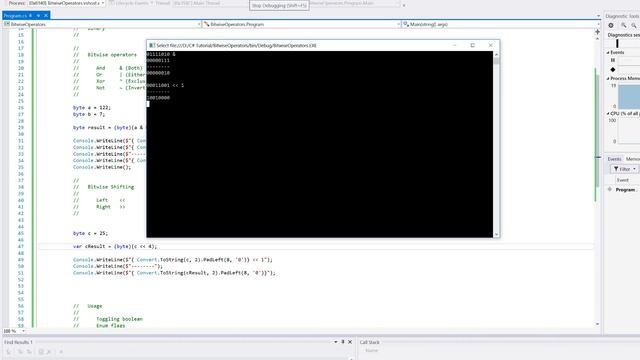Click the break events pause track icon
The width and height of the screenshot is (640, 360).
point(613,60)
